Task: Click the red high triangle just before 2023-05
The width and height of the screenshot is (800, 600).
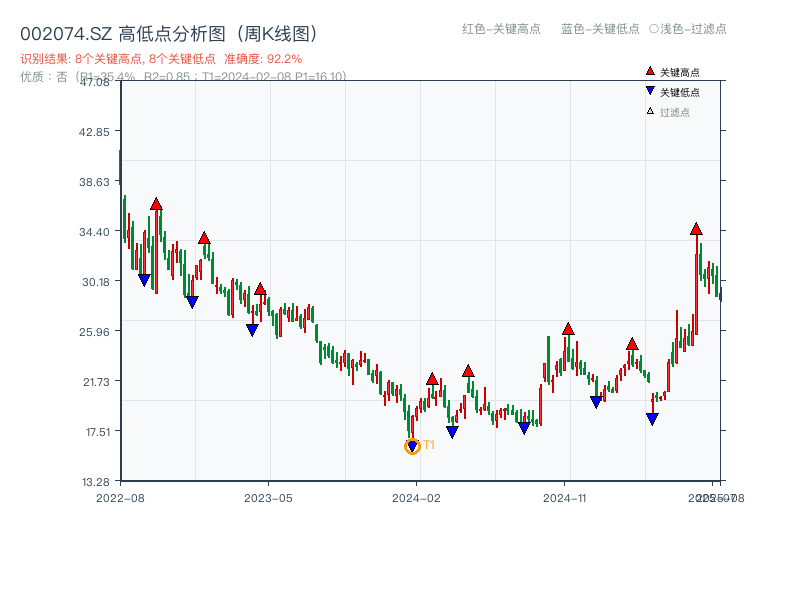Action: coord(260,289)
